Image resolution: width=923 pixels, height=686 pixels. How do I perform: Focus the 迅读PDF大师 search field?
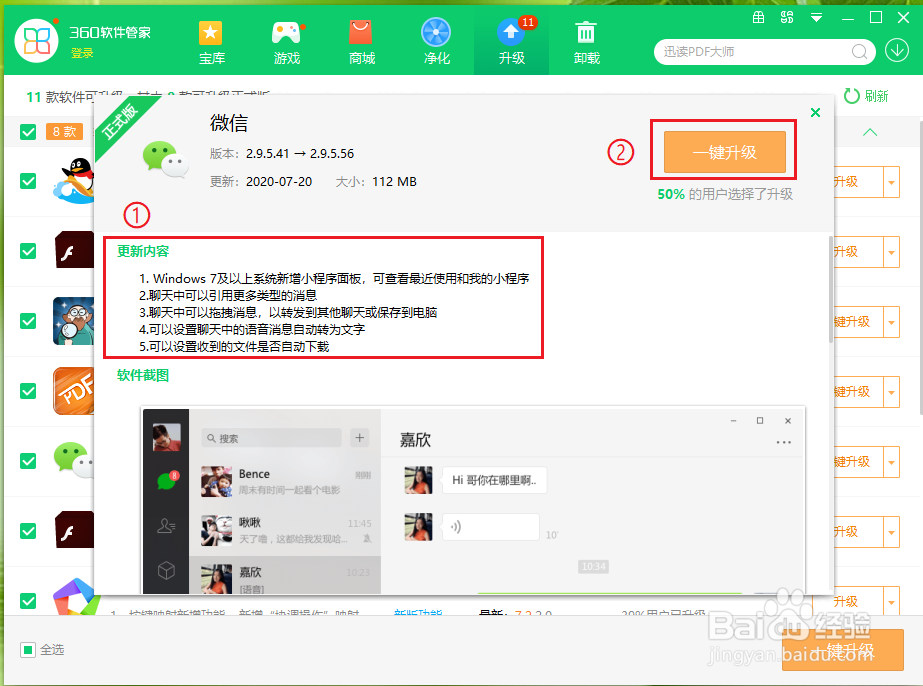tap(755, 52)
